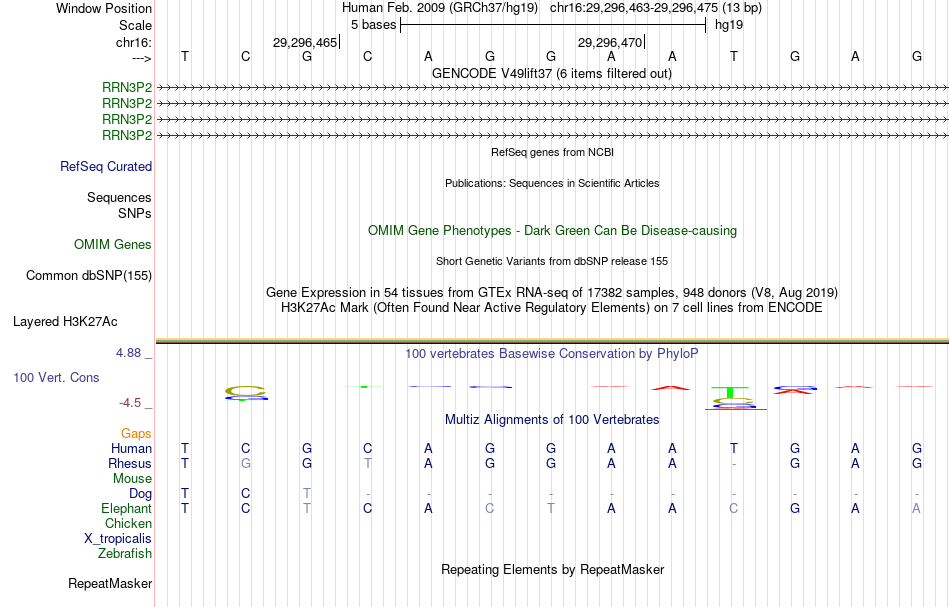The height and width of the screenshot is (607, 950).
Task: Click the SNPs track label
Action: click(x=135, y=213)
